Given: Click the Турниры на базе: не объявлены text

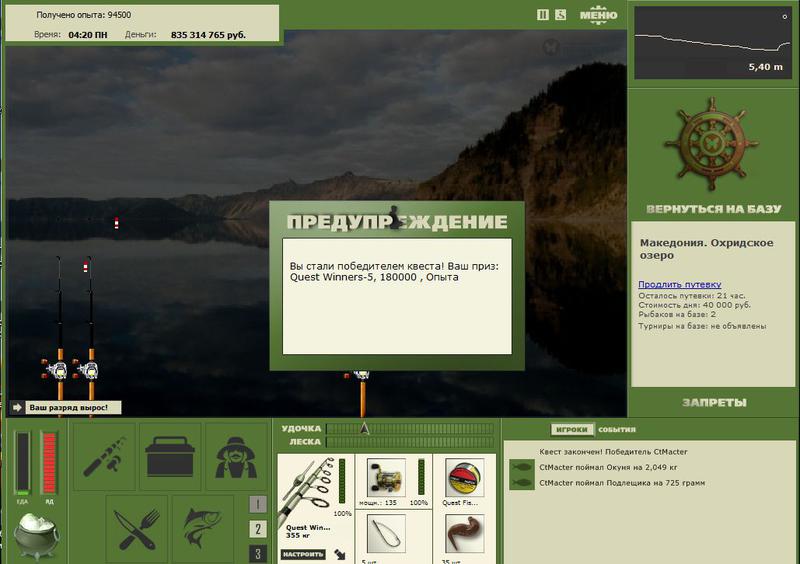Looking at the screenshot, I should tap(702, 326).
